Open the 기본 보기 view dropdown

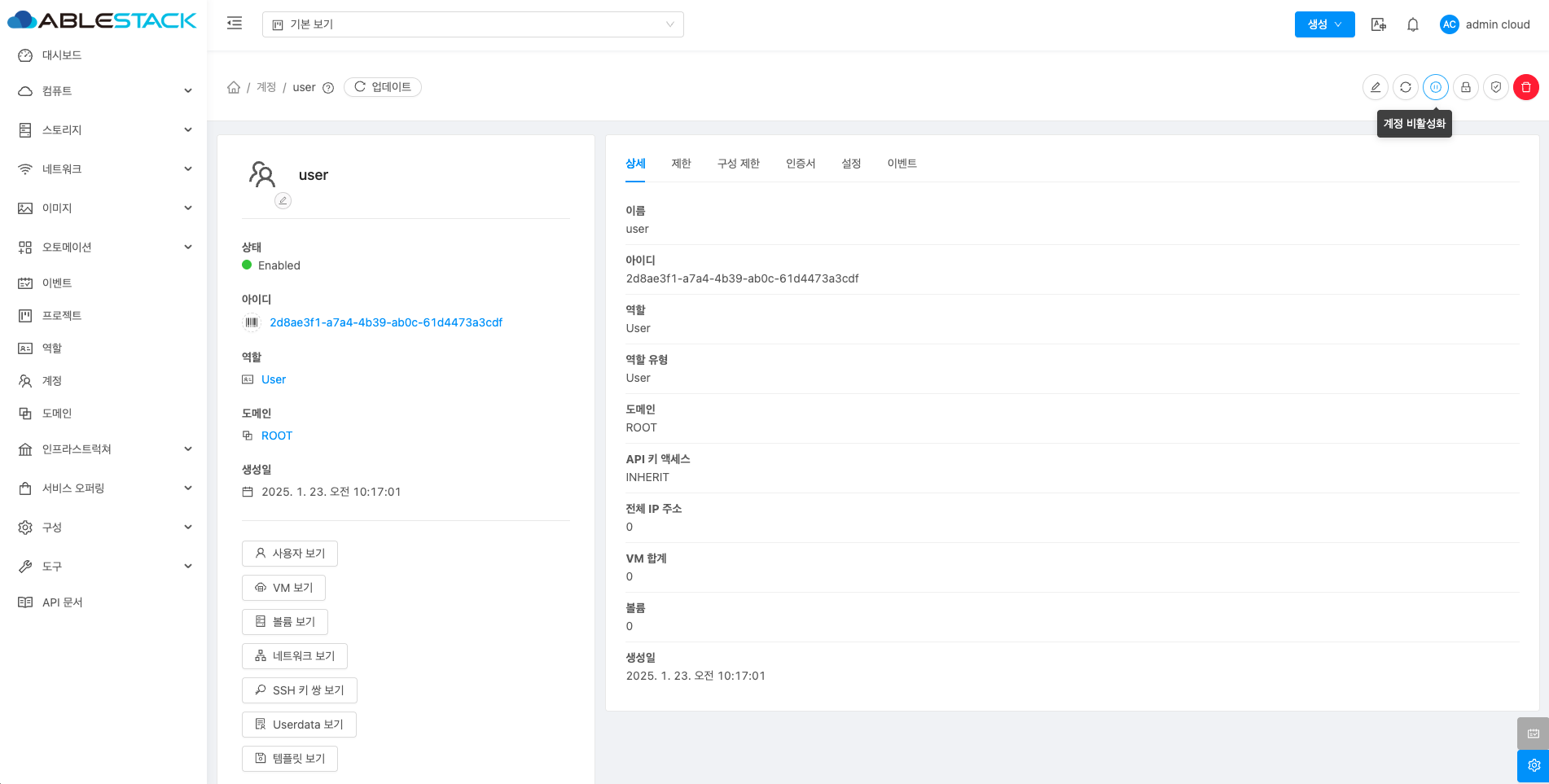(472, 24)
